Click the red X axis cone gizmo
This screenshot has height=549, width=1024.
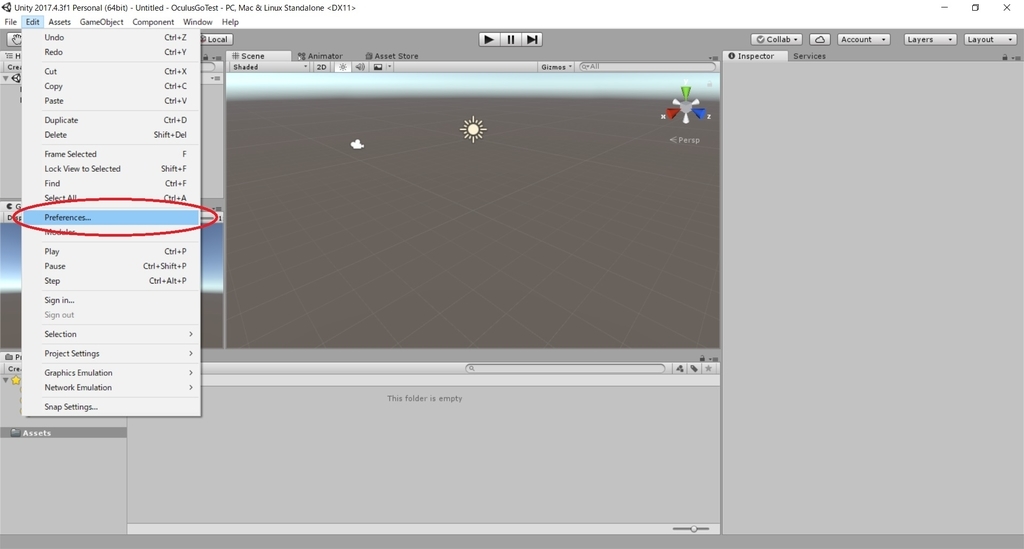pos(672,114)
